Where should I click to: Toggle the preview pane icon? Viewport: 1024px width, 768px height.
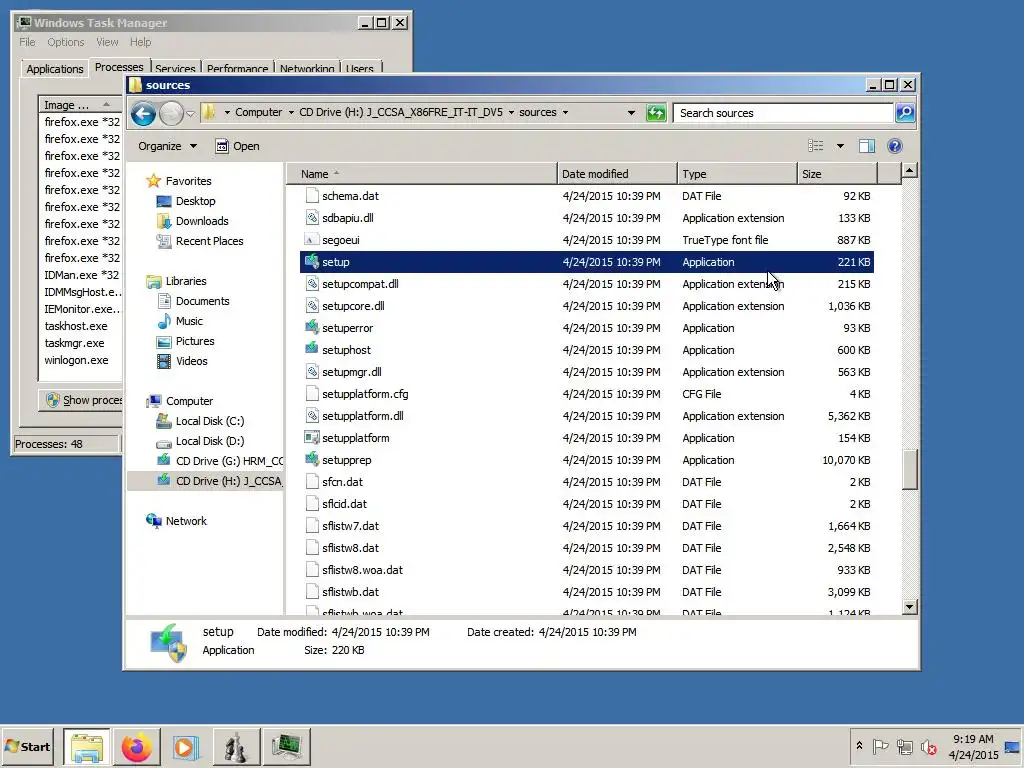point(867,146)
